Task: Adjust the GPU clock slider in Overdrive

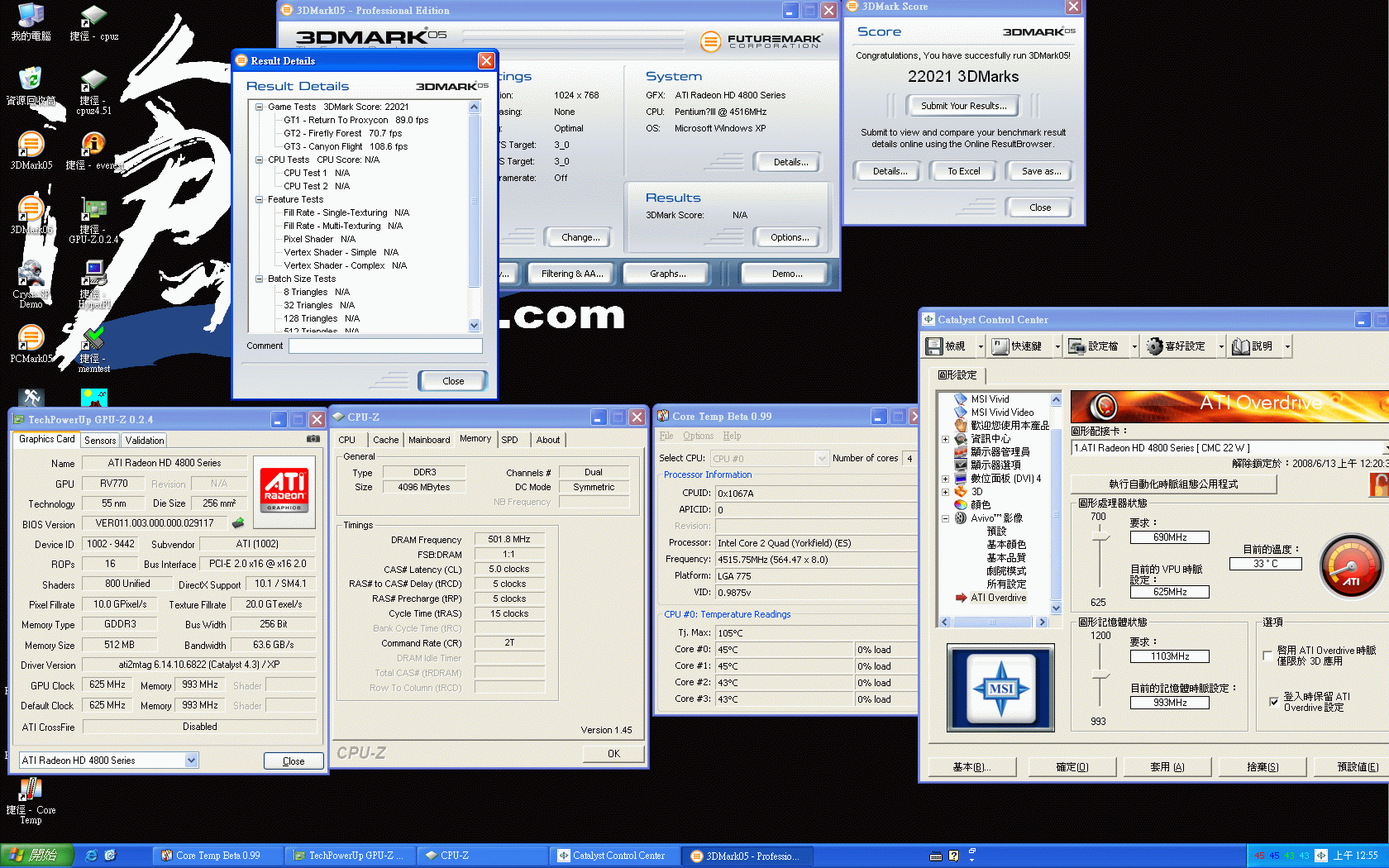Action: pyautogui.click(x=1099, y=538)
